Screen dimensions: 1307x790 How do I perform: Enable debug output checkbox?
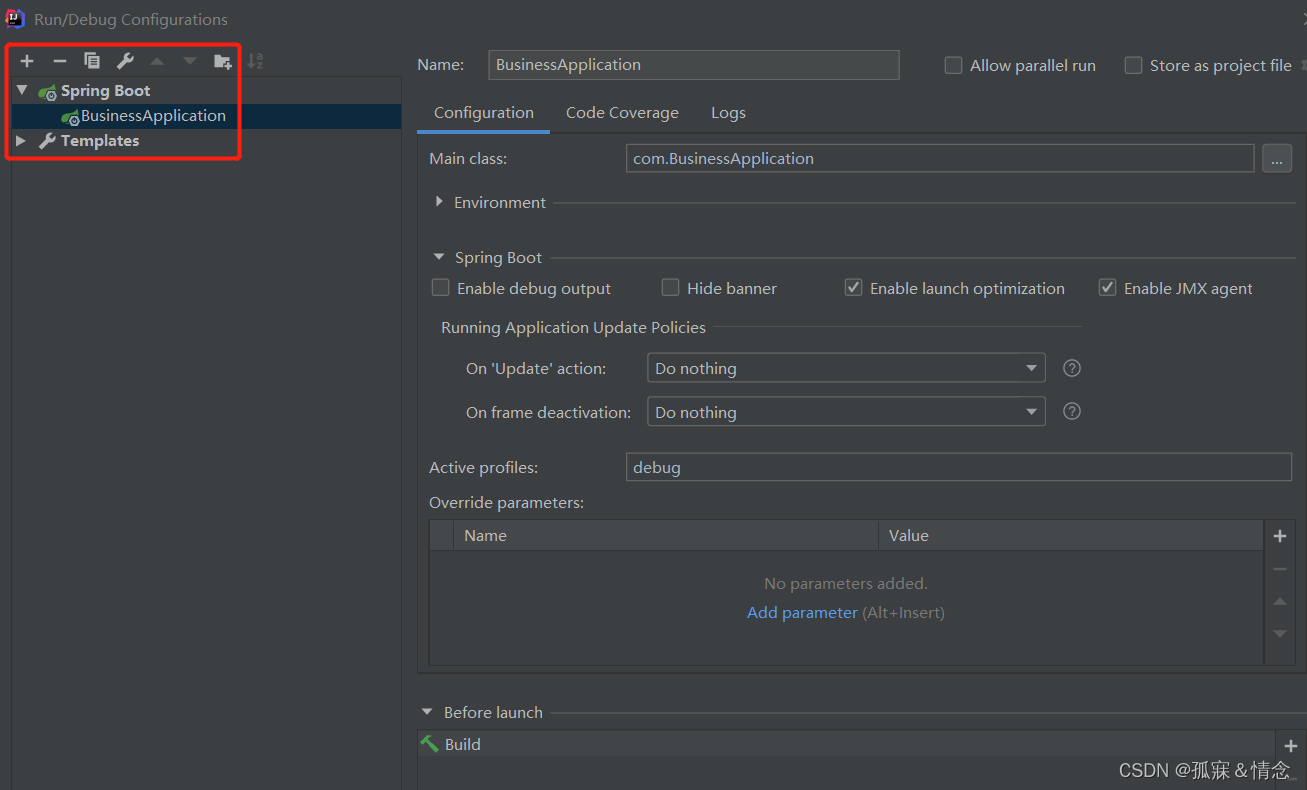point(440,288)
